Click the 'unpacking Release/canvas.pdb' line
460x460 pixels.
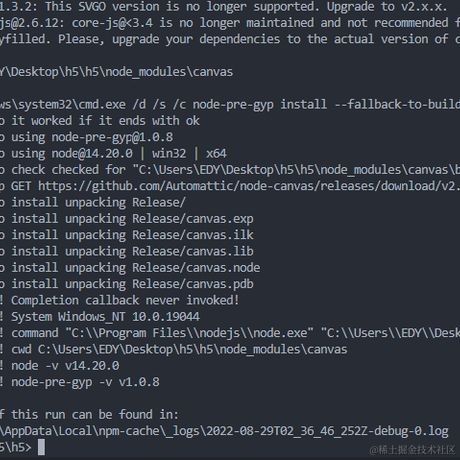pyautogui.click(x=127, y=284)
